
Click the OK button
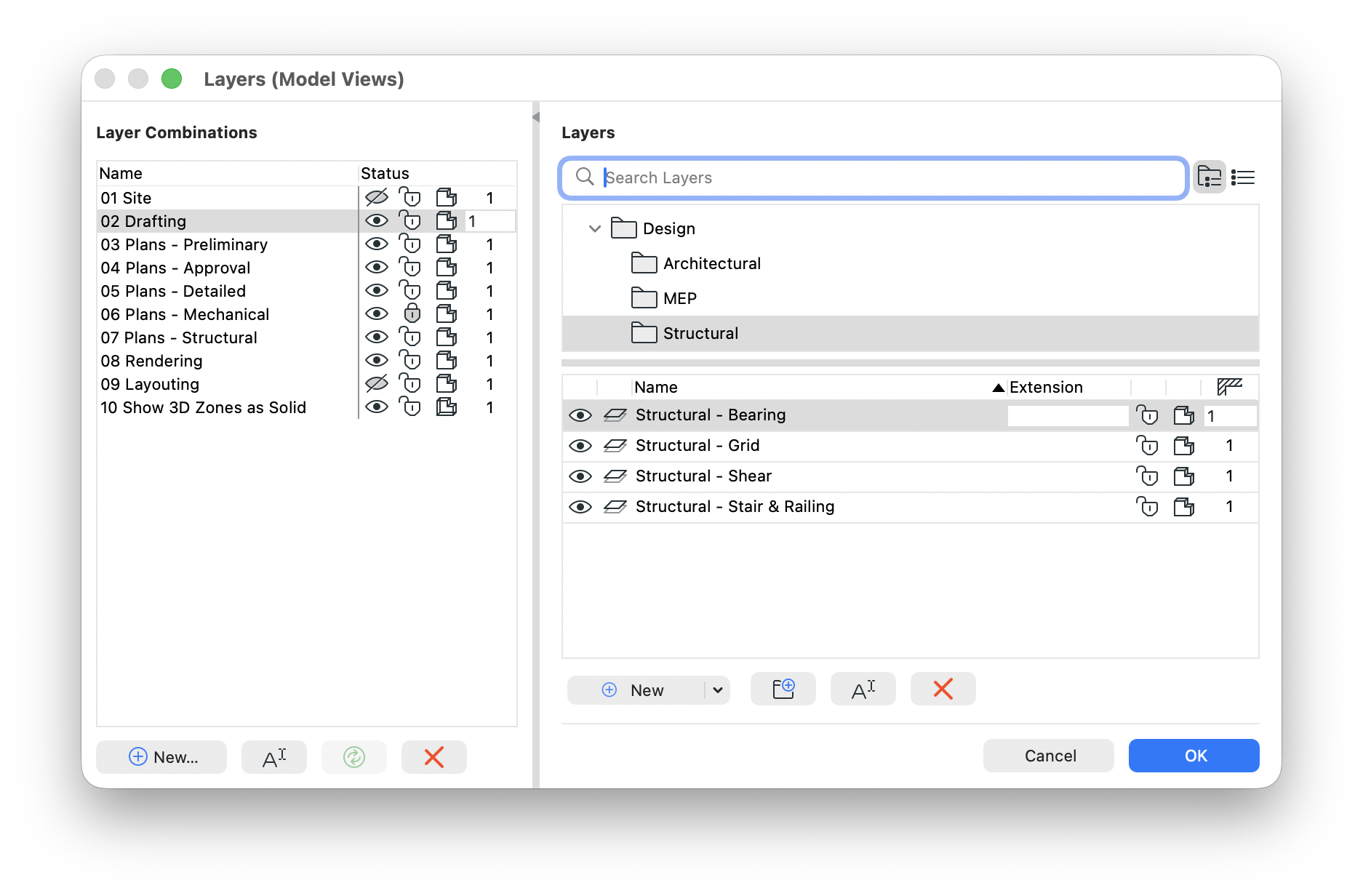(1194, 756)
